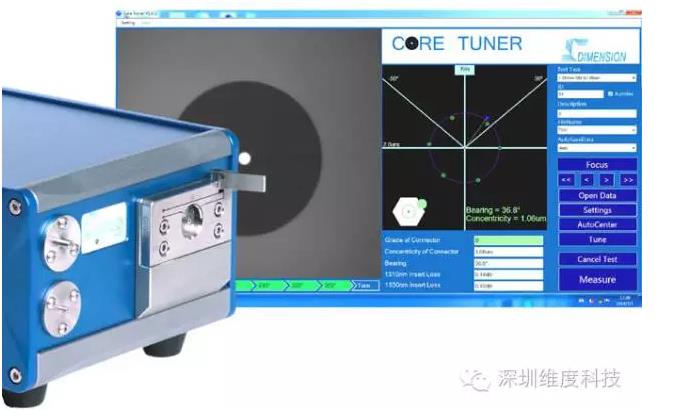The width and height of the screenshot is (673, 418).
Task: Click the < single step back button
Action: coord(586,180)
